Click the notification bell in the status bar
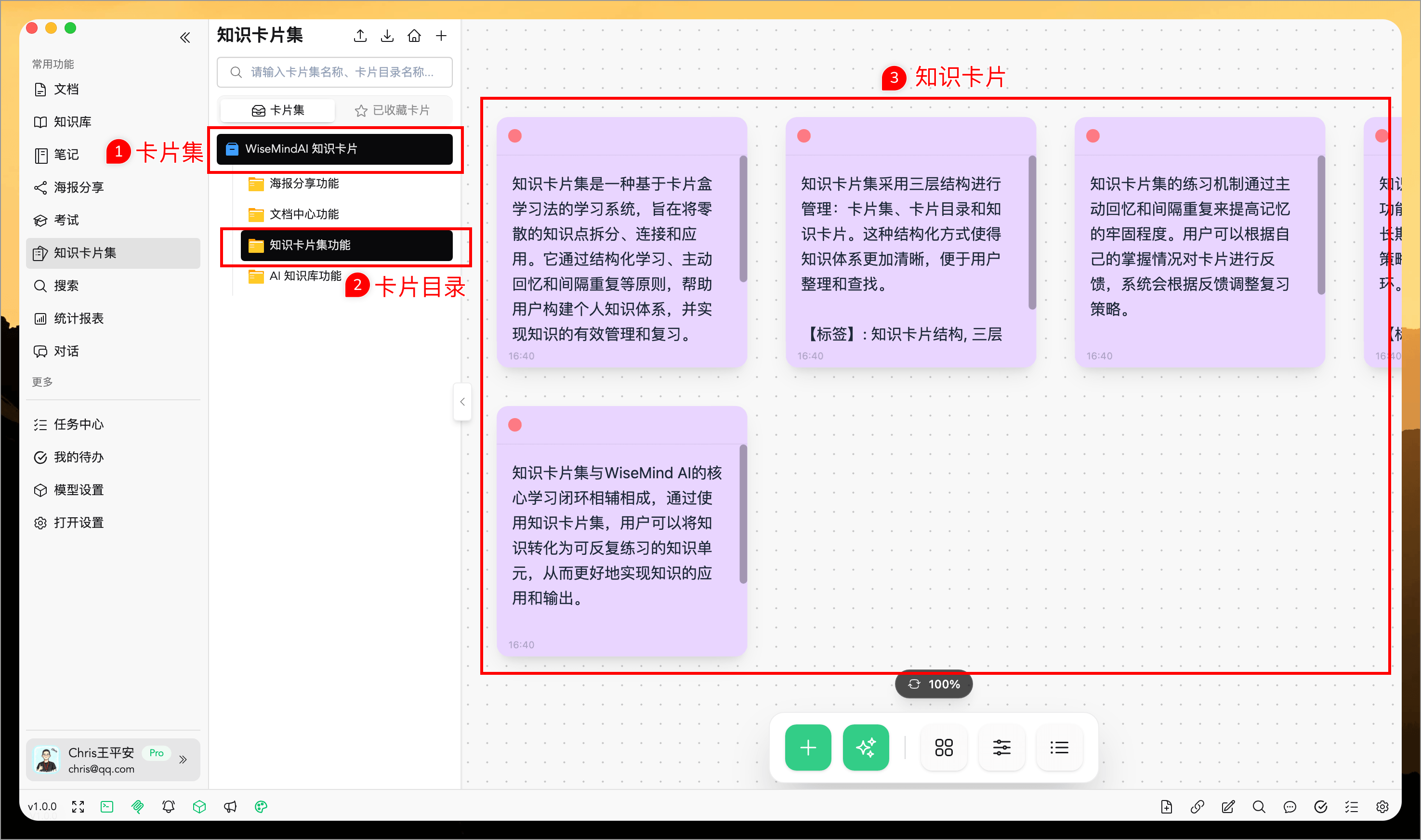1421x840 pixels. [x=168, y=807]
